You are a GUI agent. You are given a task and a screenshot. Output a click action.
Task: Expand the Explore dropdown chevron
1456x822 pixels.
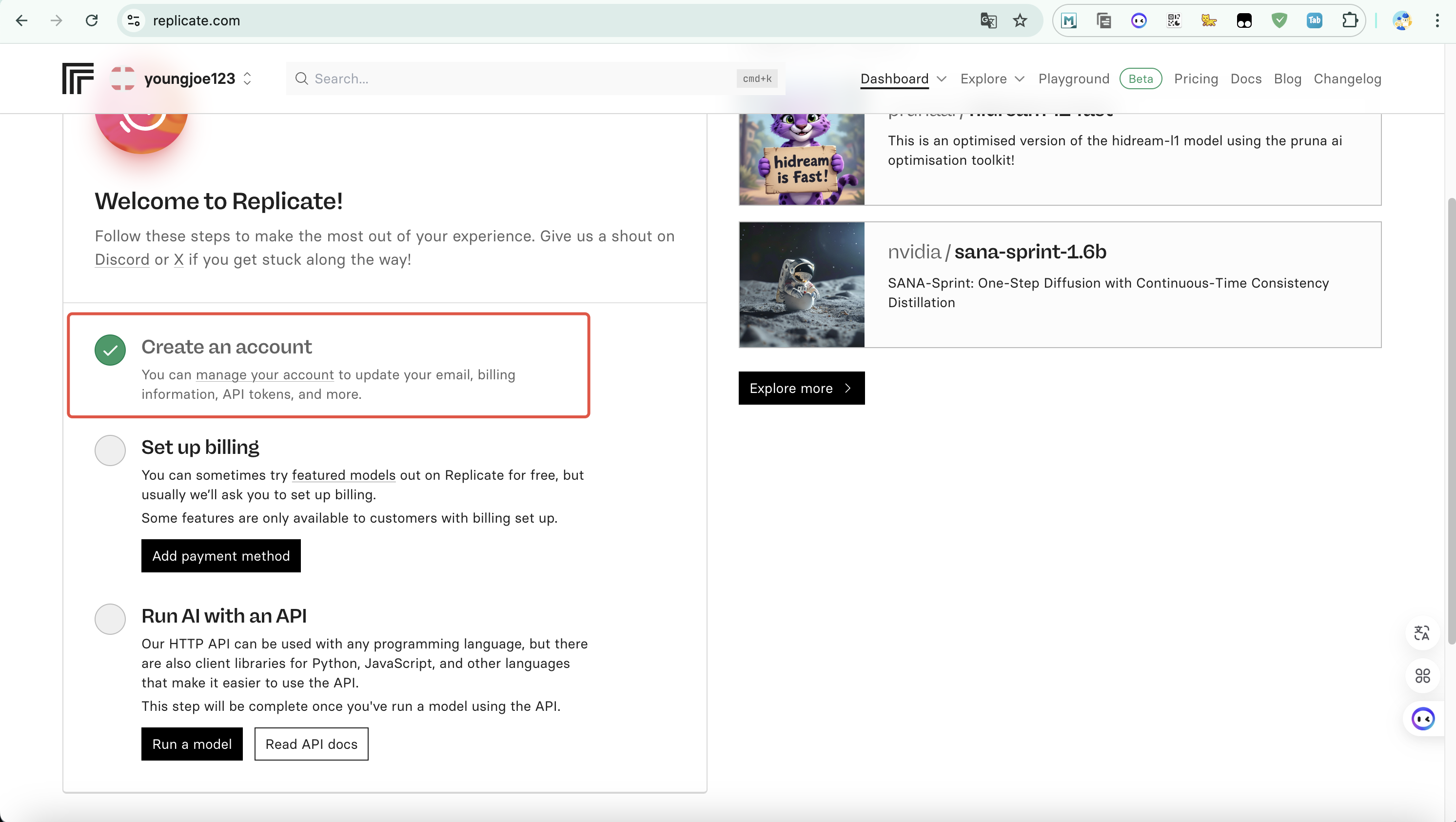(x=1020, y=78)
